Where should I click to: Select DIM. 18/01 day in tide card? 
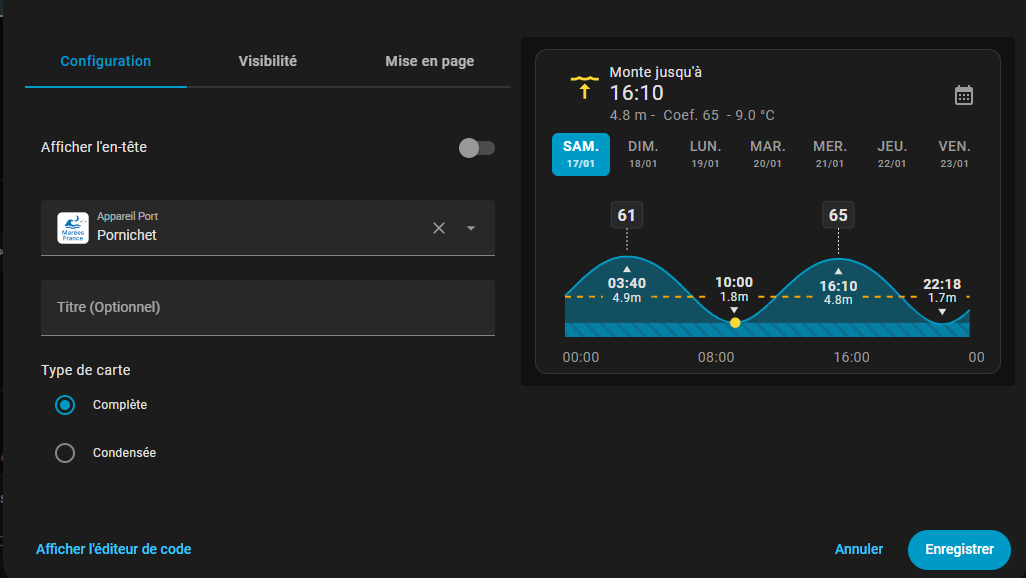point(642,154)
